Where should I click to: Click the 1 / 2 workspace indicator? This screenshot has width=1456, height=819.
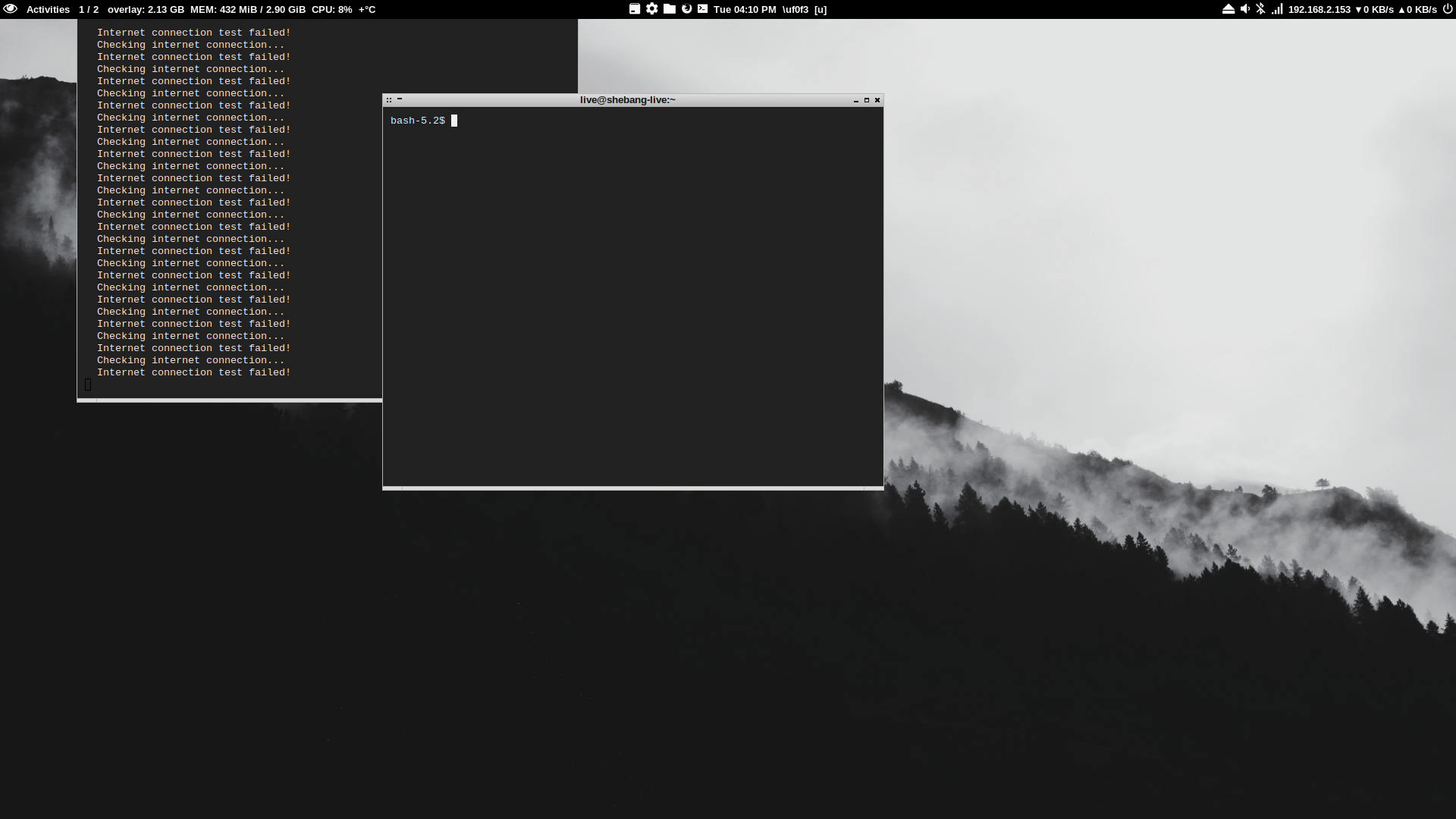coord(89,10)
